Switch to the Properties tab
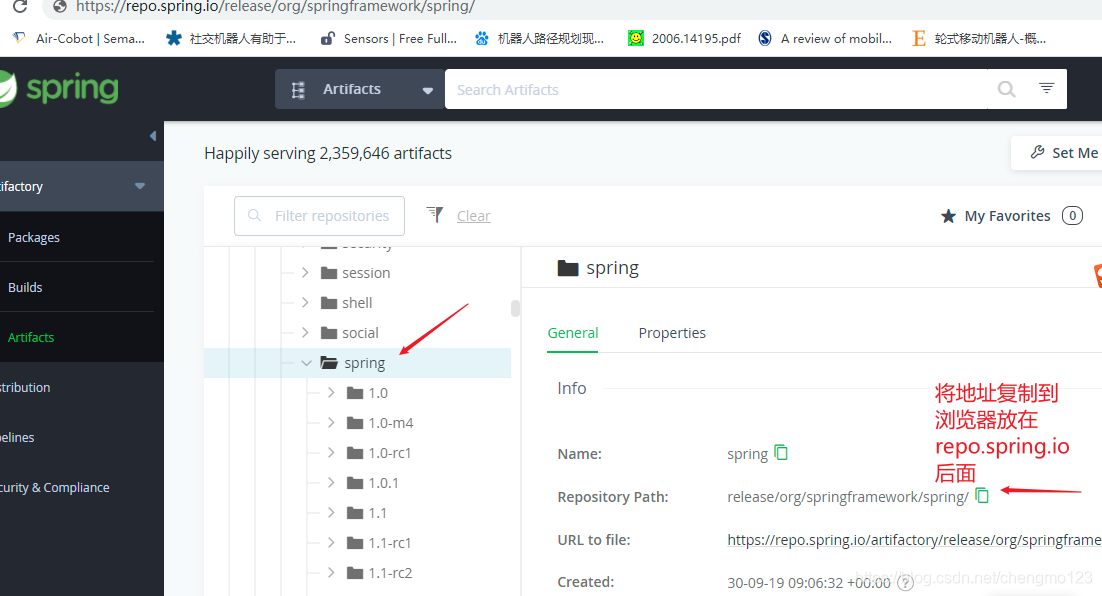1102x596 pixels. 672,333
